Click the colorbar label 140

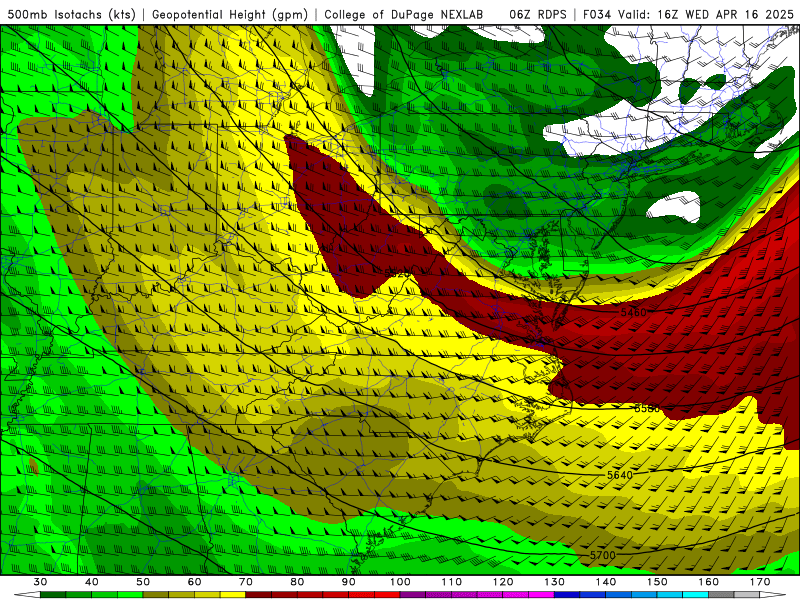pos(606,582)
